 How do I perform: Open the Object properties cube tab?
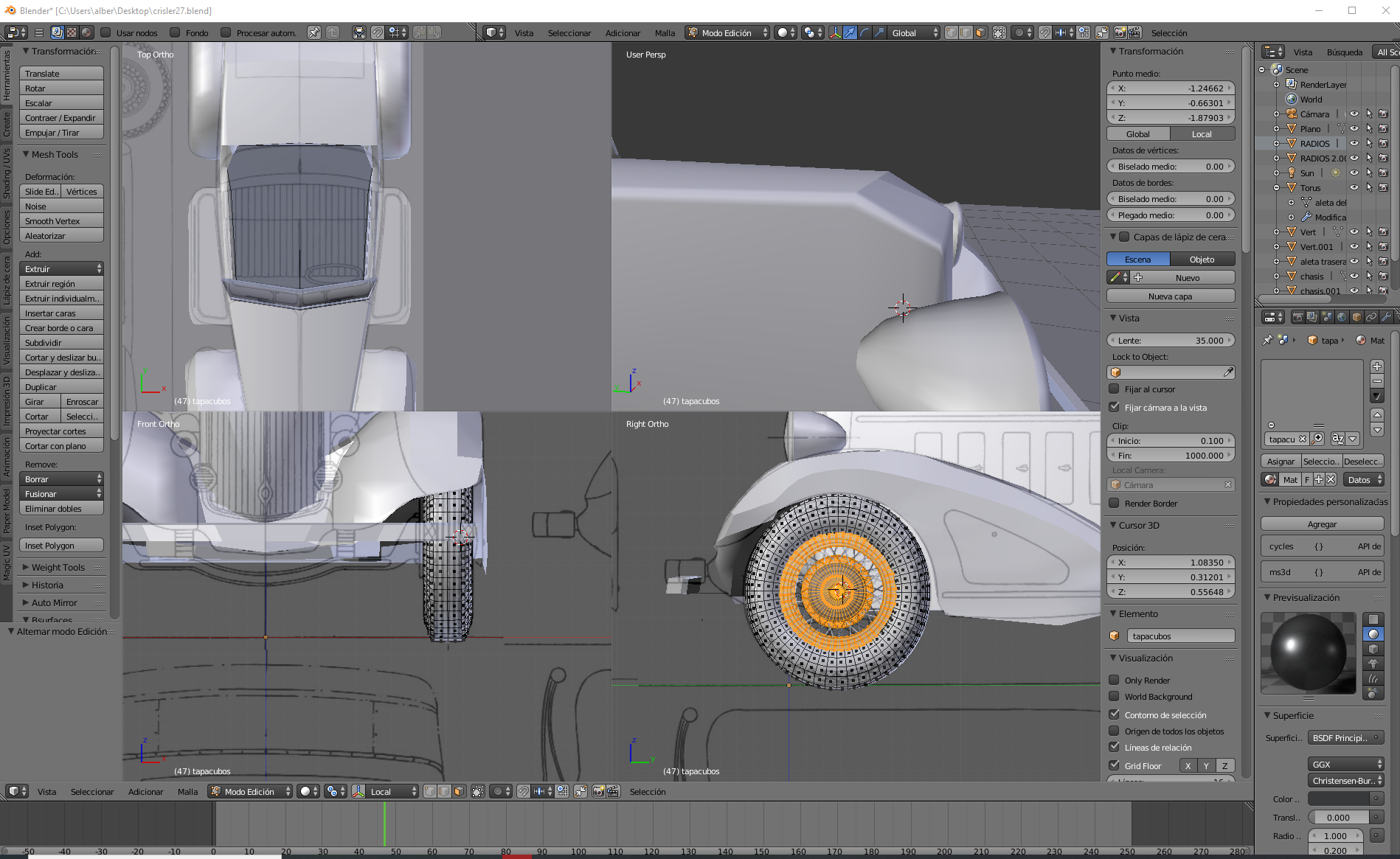tap(1356, 317)
